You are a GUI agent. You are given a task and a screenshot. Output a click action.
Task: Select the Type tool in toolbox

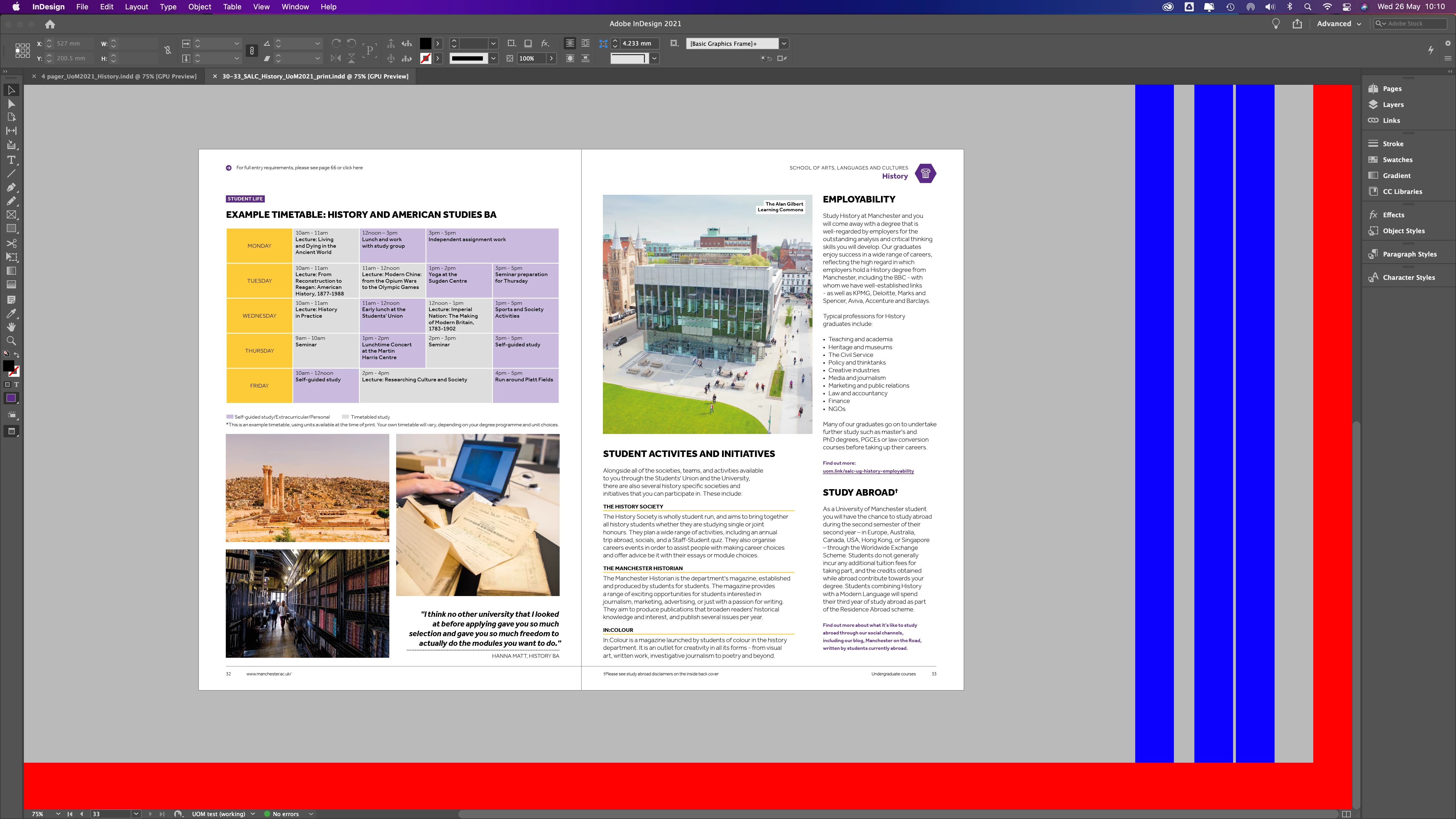pos(11,160)
